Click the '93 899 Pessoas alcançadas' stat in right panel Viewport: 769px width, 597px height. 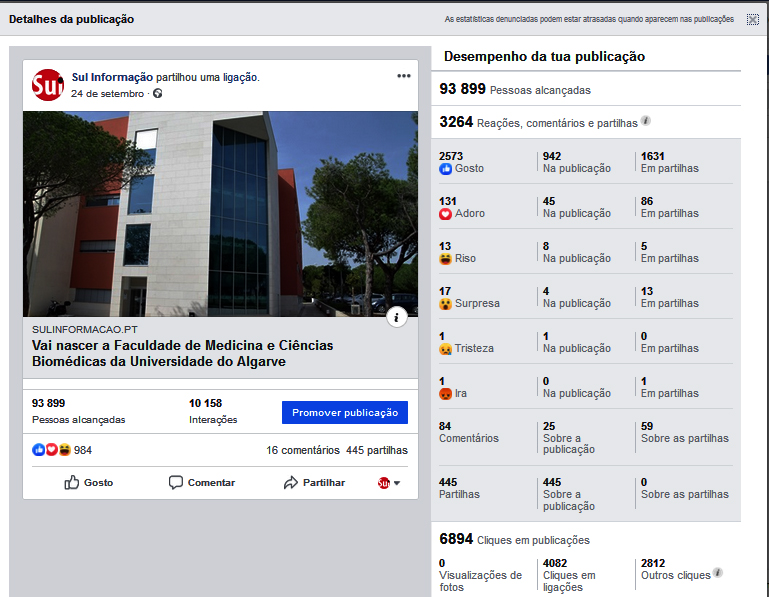click(515, 89)
